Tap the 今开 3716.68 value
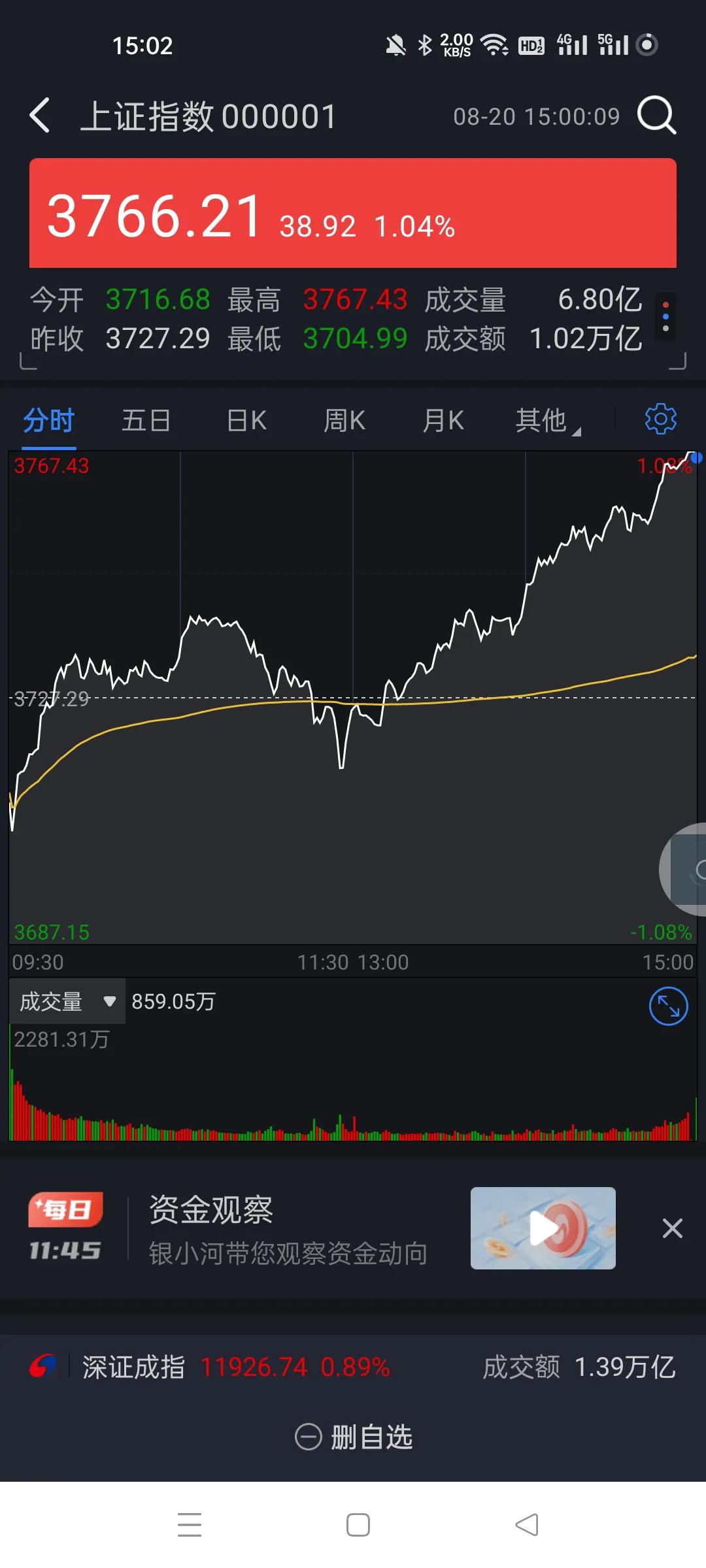The width and height of the screenshot is (706, 1568). tap(158, 299)
